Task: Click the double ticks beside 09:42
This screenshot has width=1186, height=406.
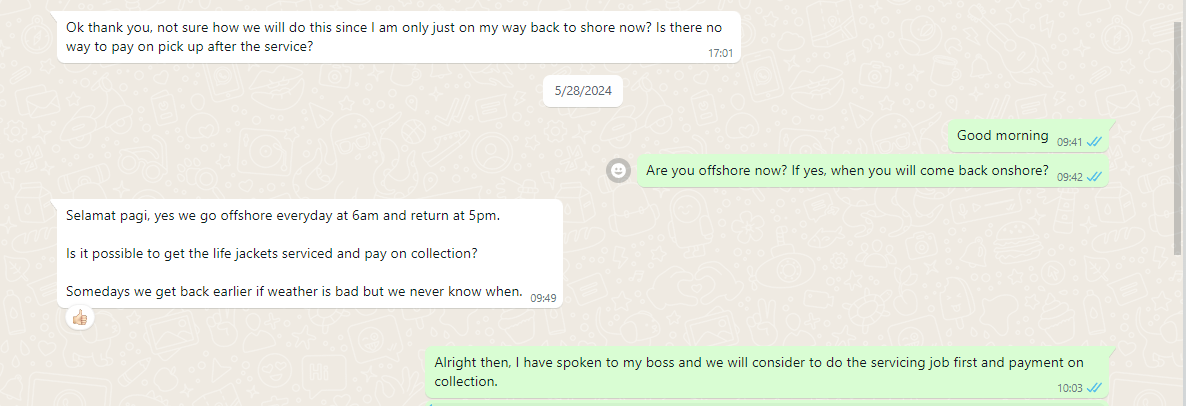Action: point(1094,177)
